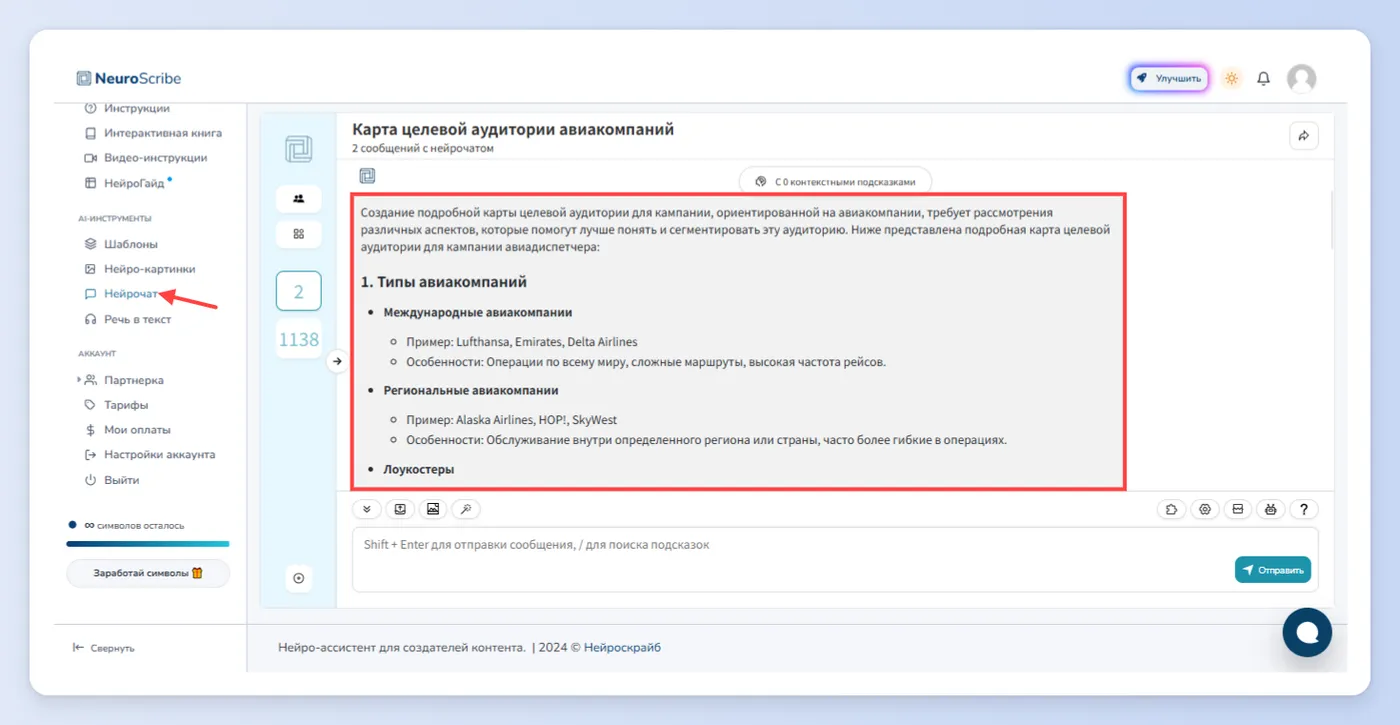Open the notifications bell

tap(1264, 78)
